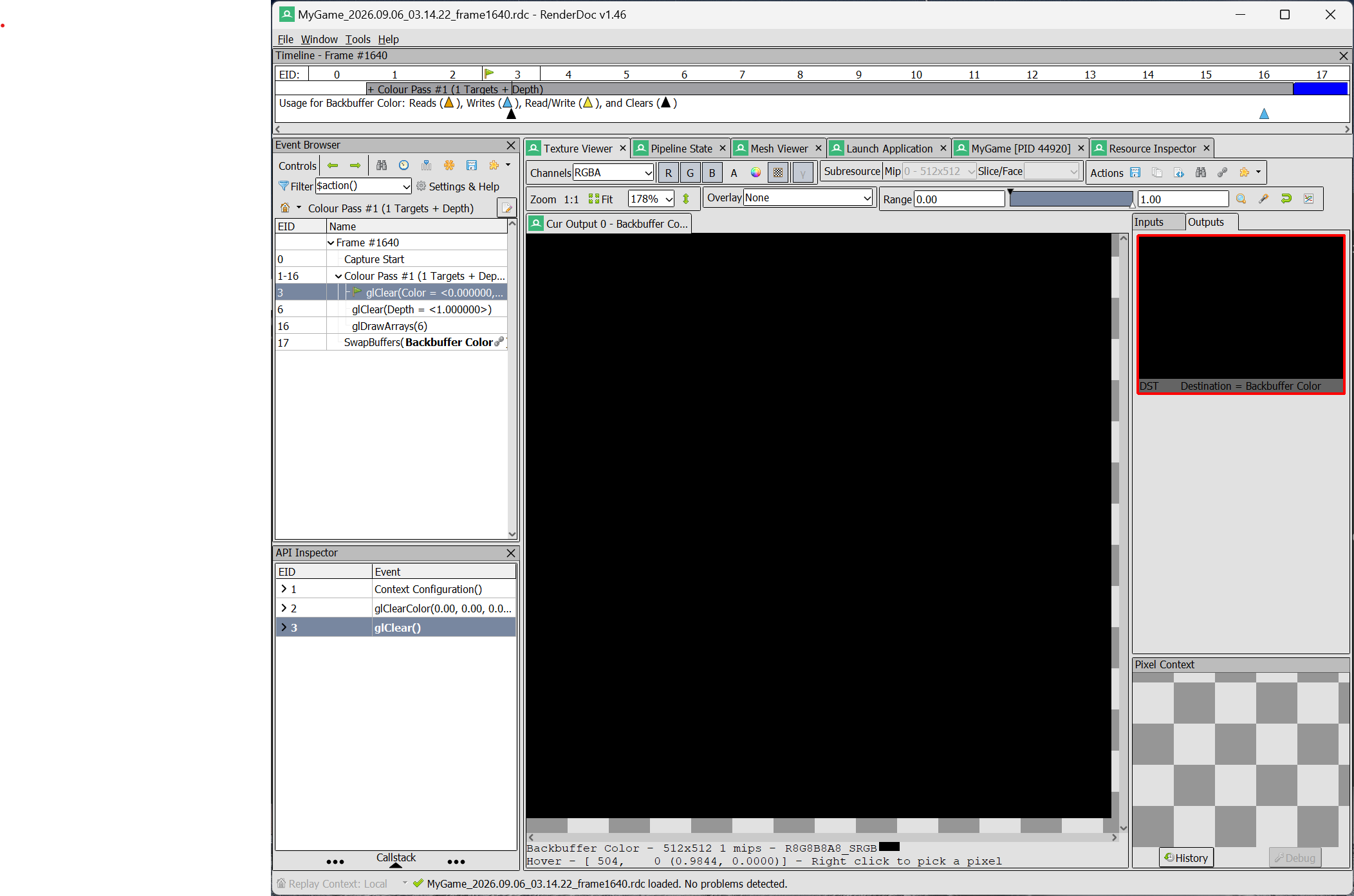Viewport: 1354px width, 896px height.
Task: Expand EID 2 row in API Inspector
Action: pyautogui.click(x=284, y=608)
